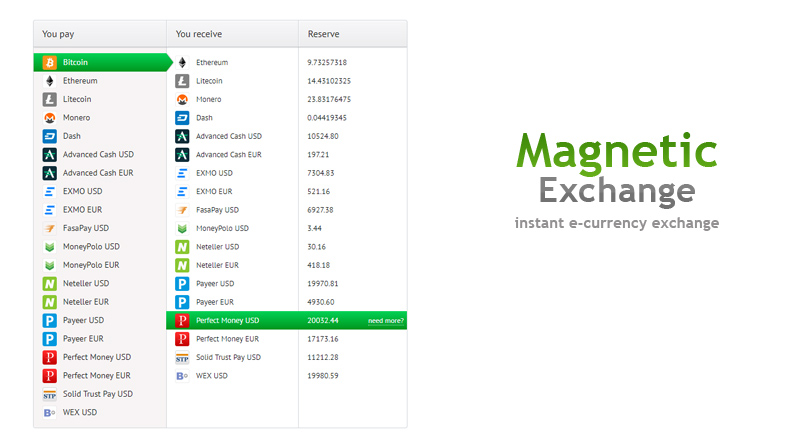The width and height of the screenshot is (800, 445).
Task: Click Advanced Cash EUR icon in You receive
Action: (x=182, y=154)
